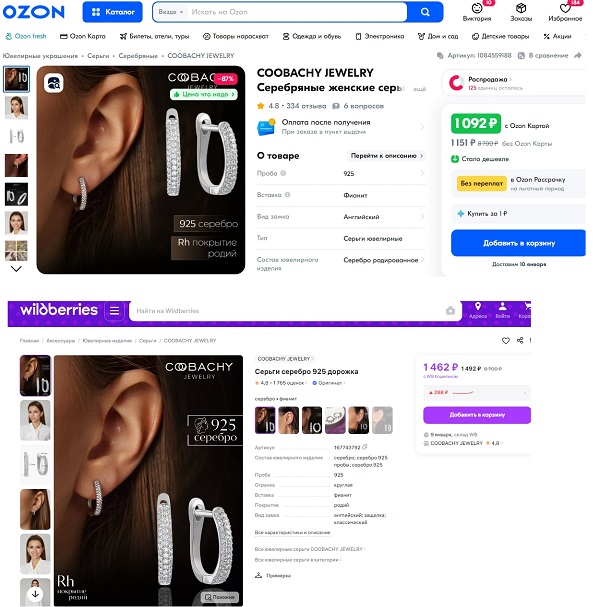Screen dimensions: 600x607
Task: Click the visual search icon on Ozon image
Action: (x=54, y=83)
